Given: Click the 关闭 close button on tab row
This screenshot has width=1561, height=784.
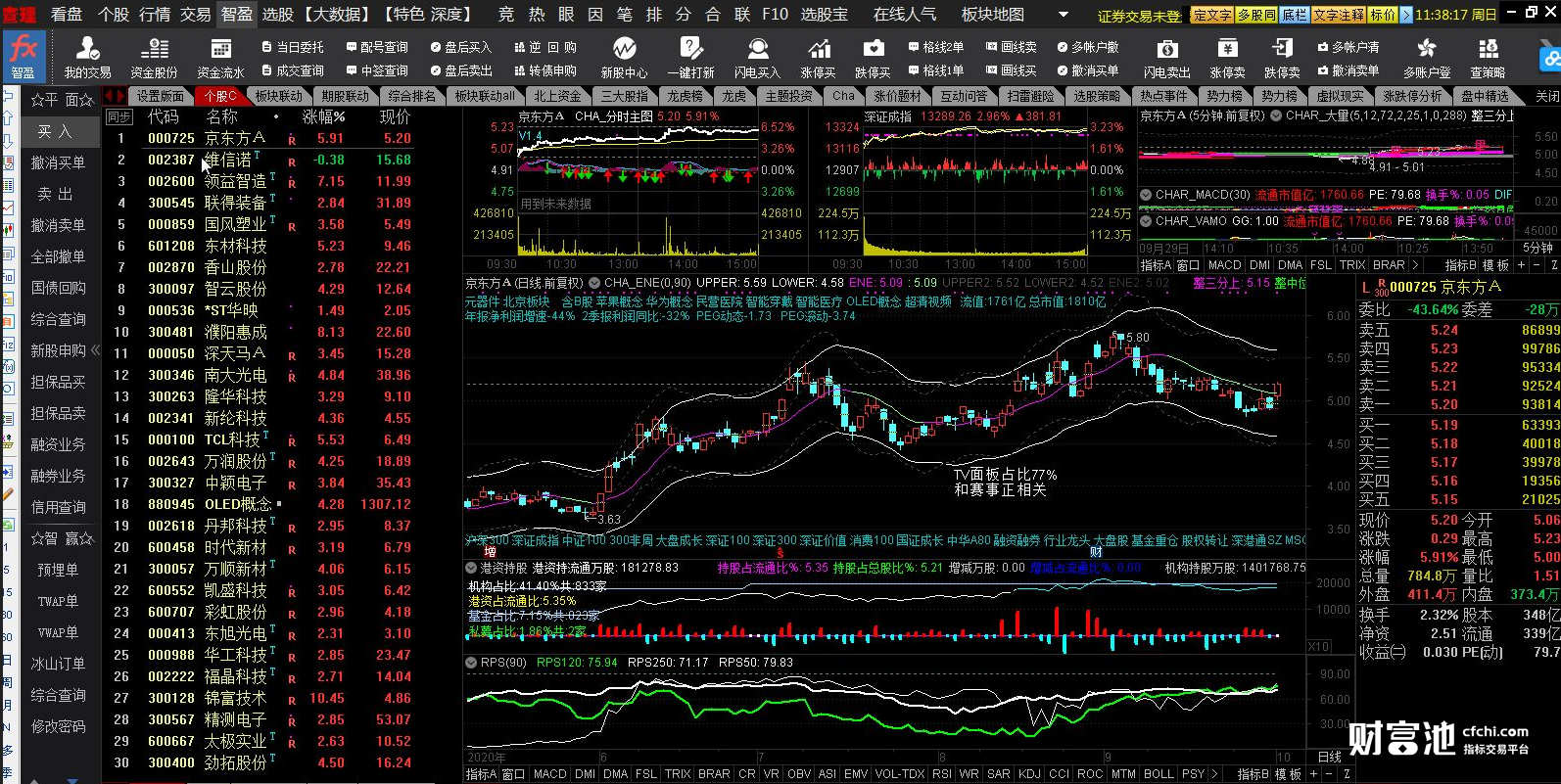Looking at the screenshot, I should tap(1547, 96).
